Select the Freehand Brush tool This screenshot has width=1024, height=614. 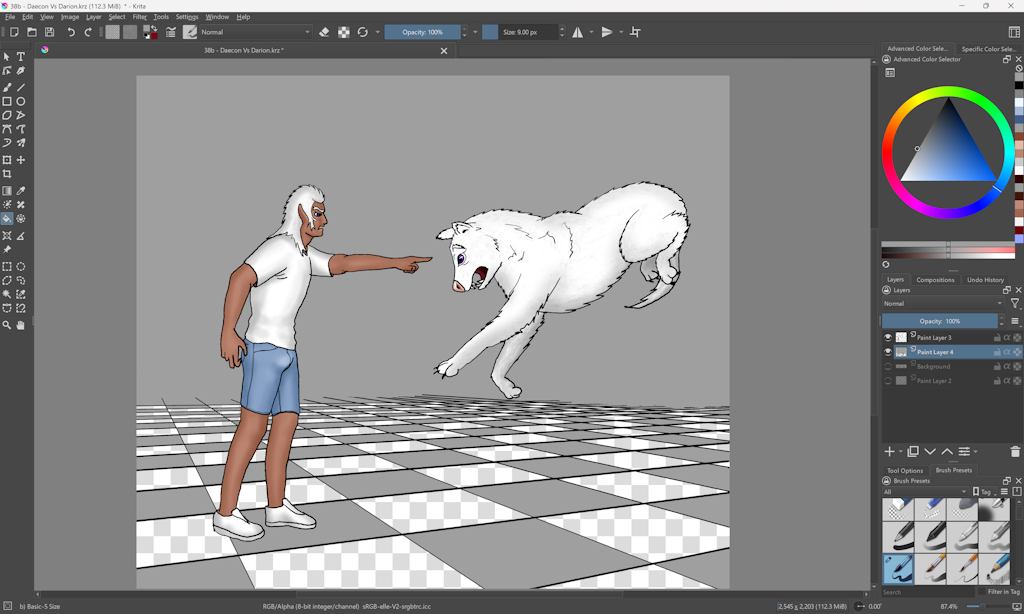coord(7,87)
